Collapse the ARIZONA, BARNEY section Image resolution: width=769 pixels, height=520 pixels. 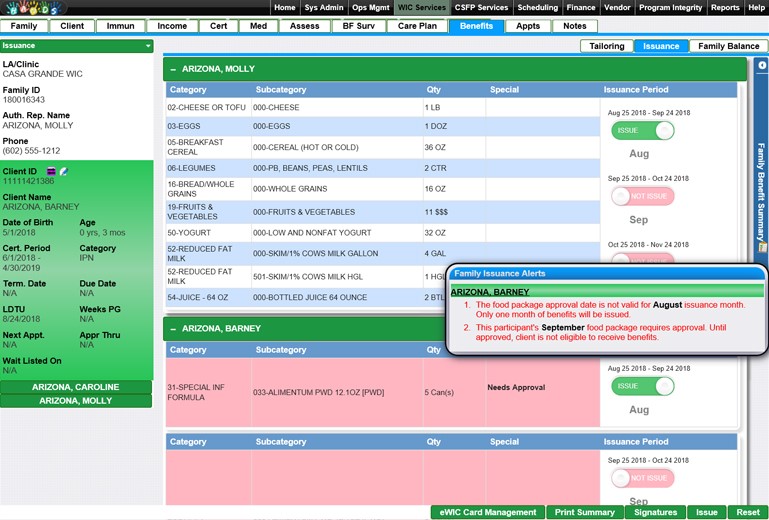[x=173, y=328]
